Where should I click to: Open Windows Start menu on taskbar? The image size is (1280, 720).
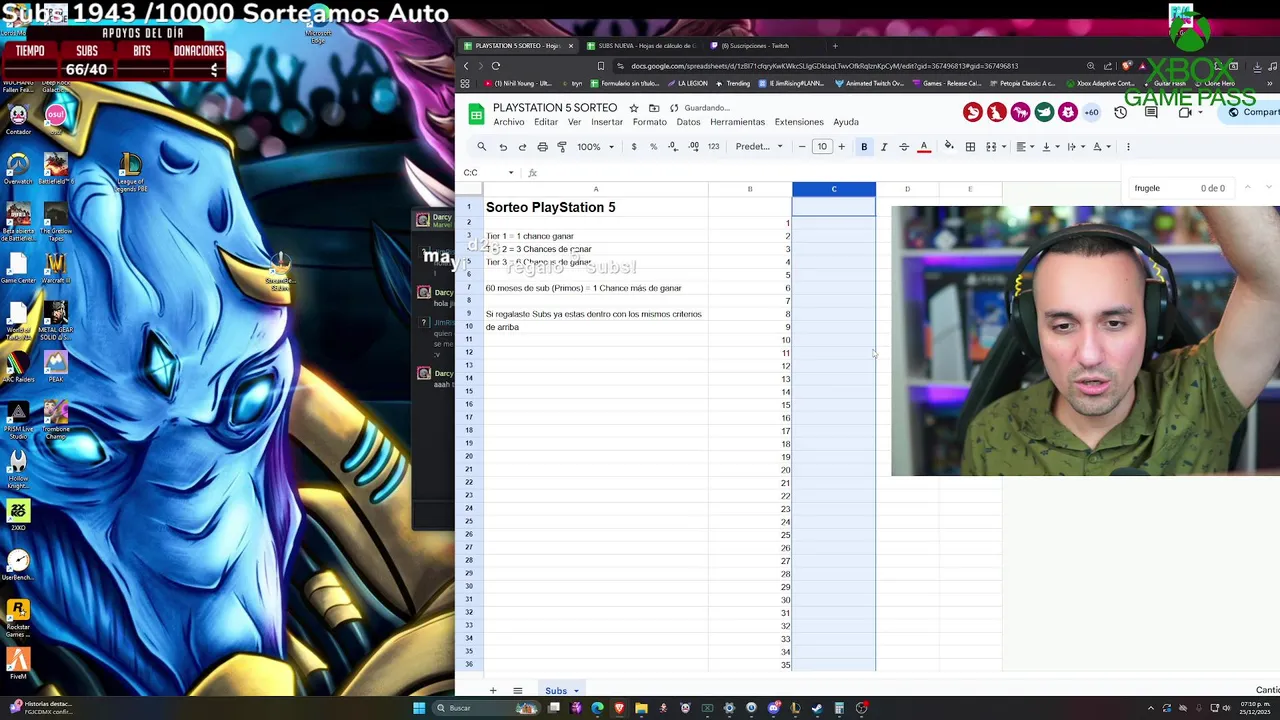point(419,708)
